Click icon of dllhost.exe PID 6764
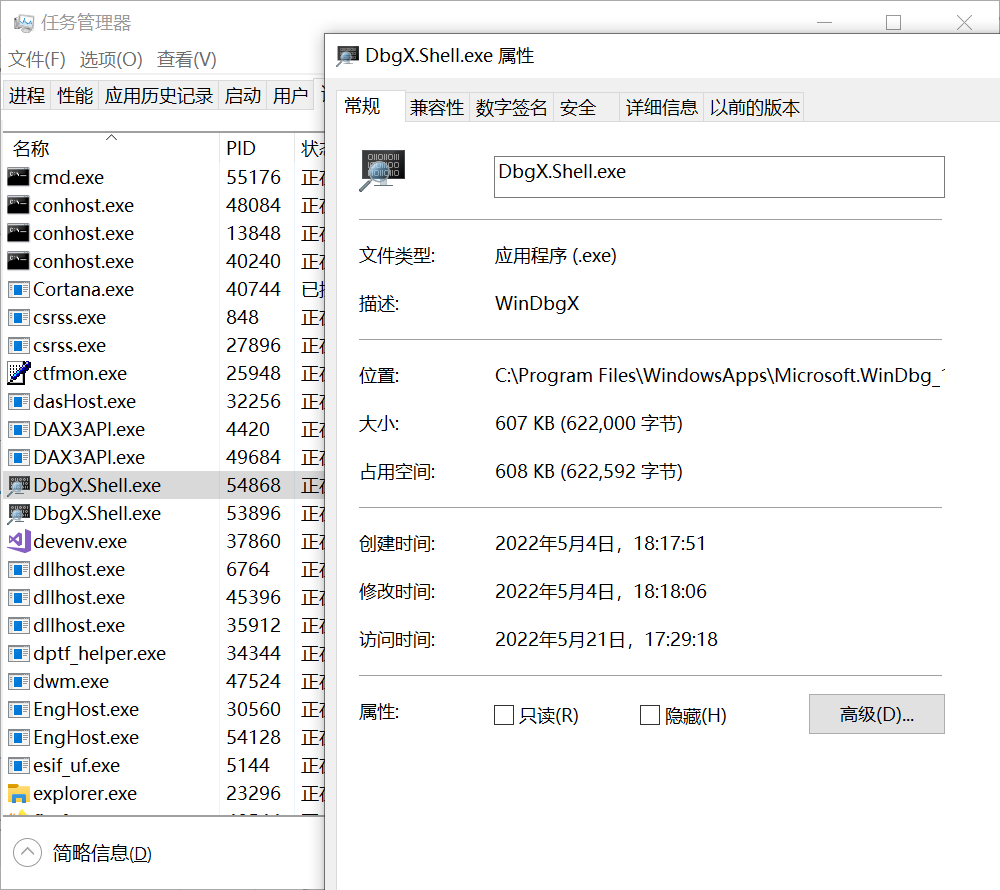 pos(18,569)
